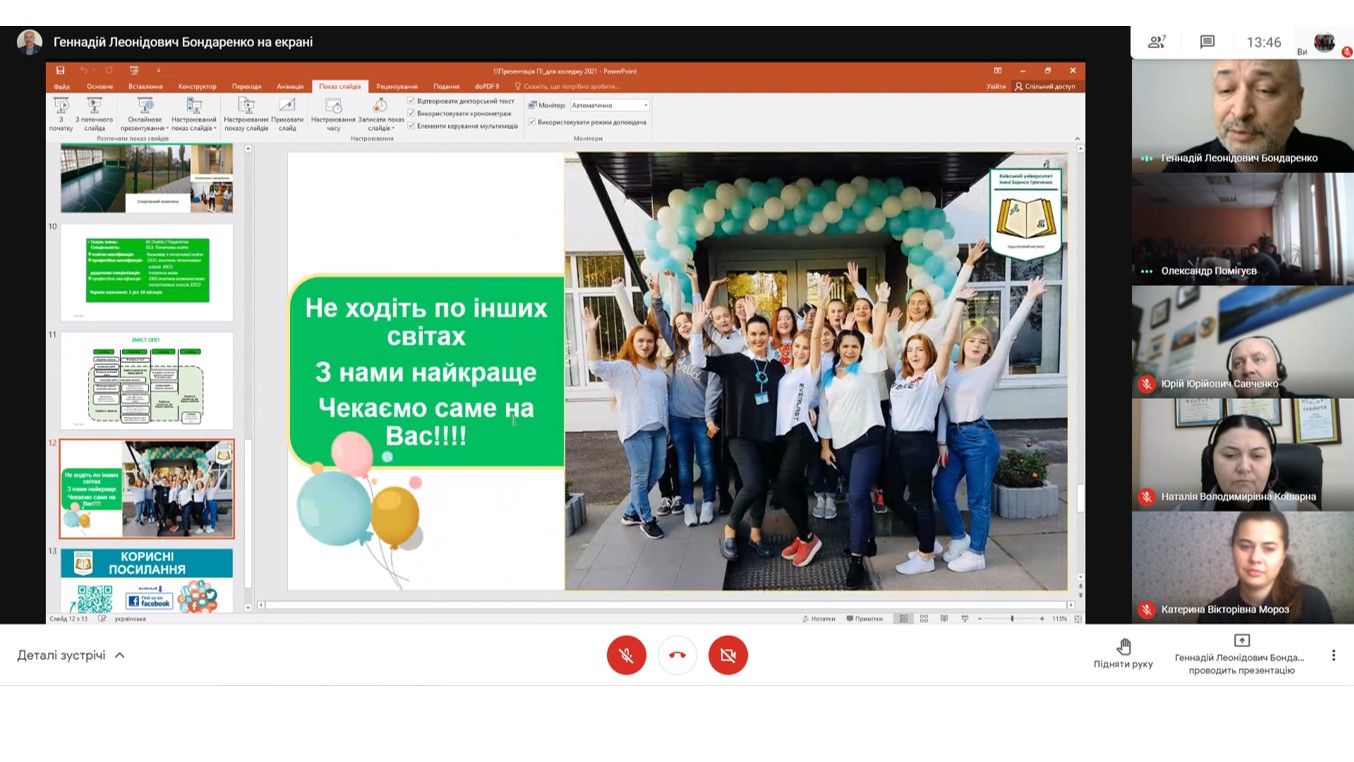1354x762 pixels.
Task: Click Нотатки button in the status bar
Action: click(818, 619)
